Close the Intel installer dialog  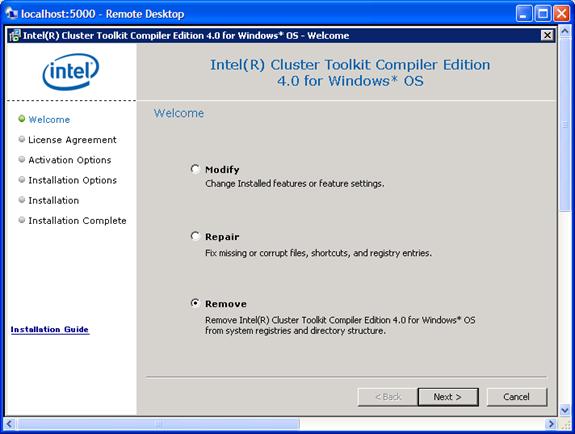pyautogui.click(x=547, y=35)
